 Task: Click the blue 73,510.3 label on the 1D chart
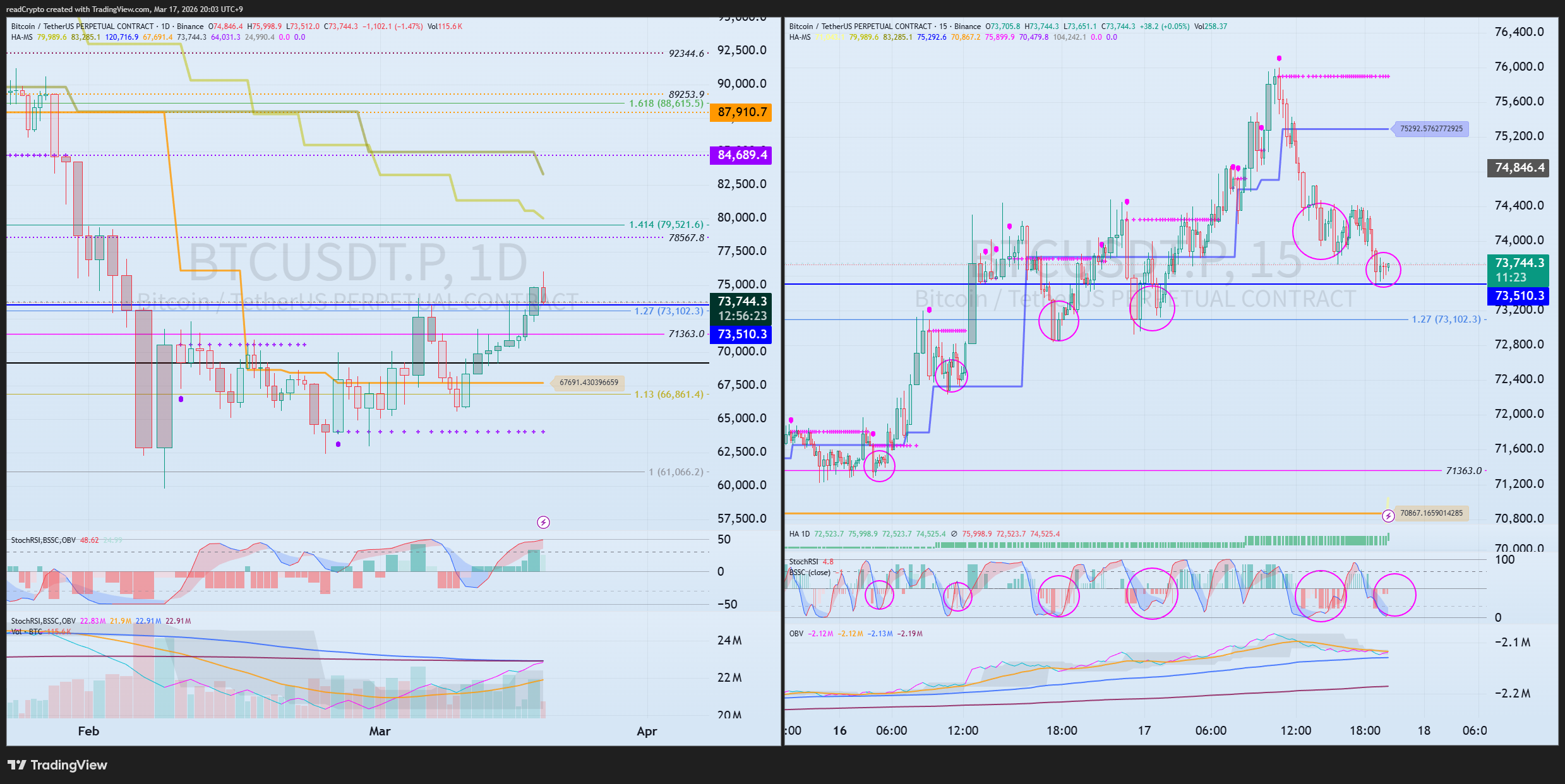pyautogui.click(x=741, y=335)
